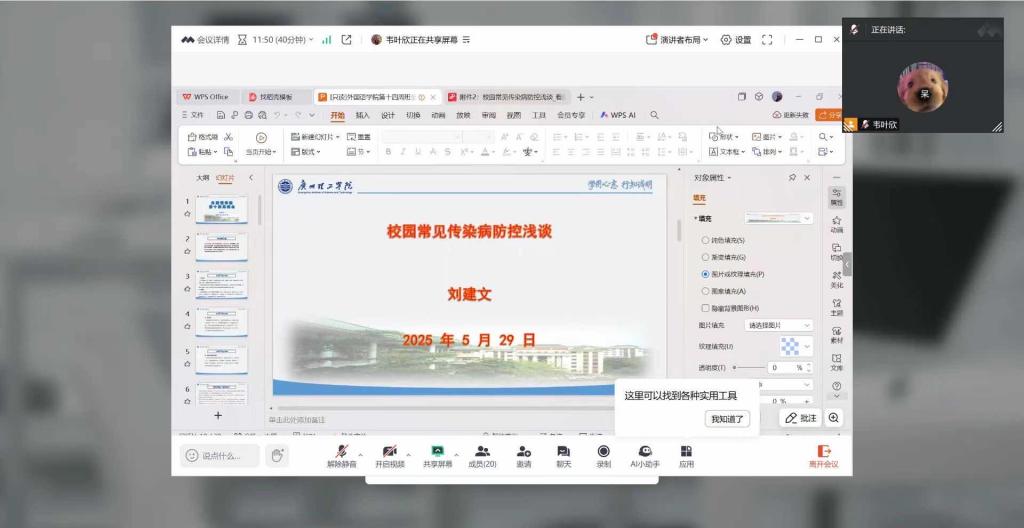Select 渐变填充(G) radio option

pyautogui.click(x=705, y=257)
